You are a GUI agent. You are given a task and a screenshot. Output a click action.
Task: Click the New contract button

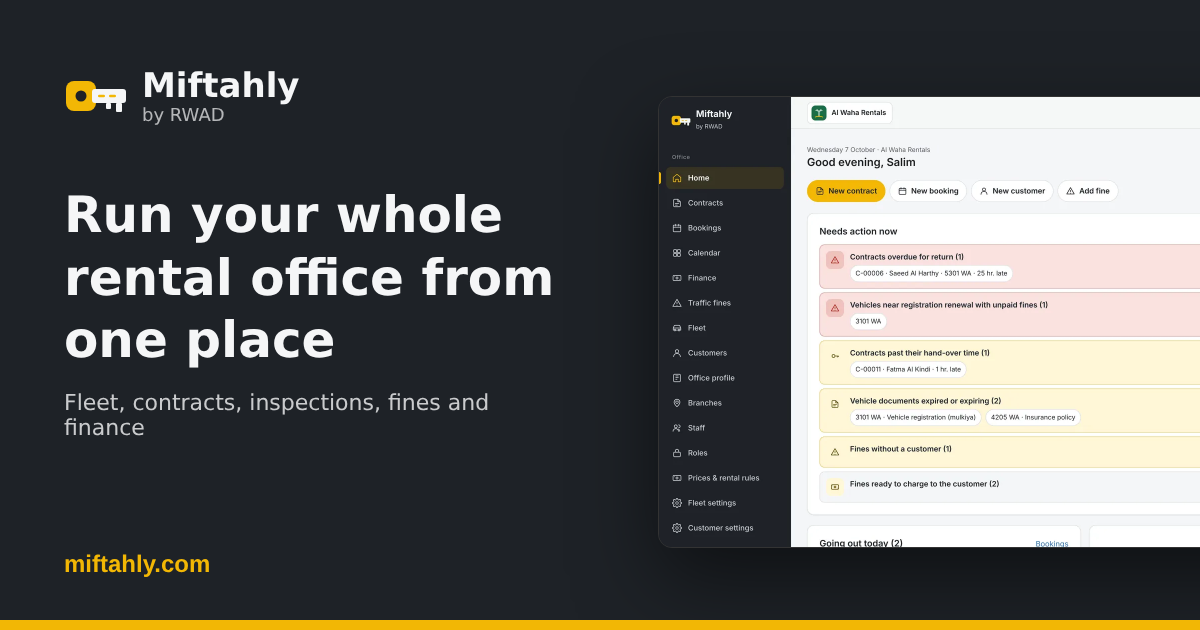pyautogui.click(x=846, y=191)
